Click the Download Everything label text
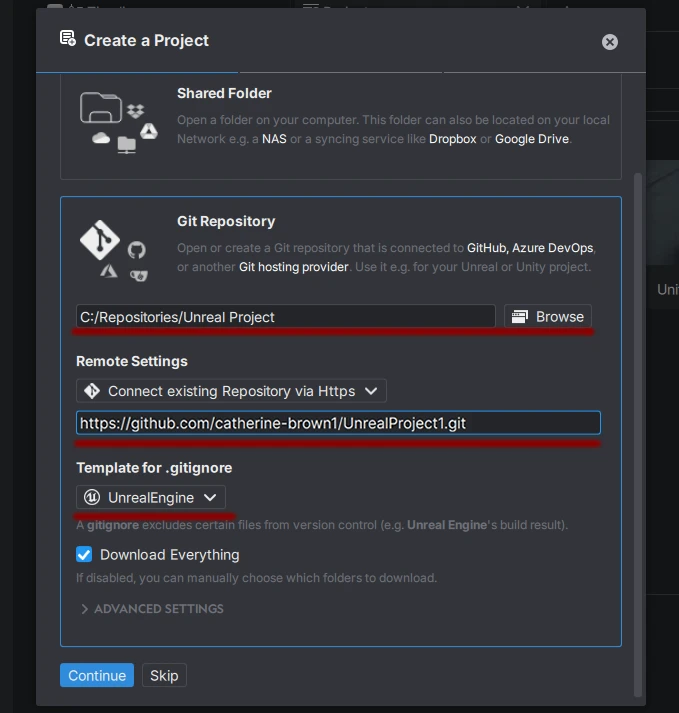 tap(170, 555)
